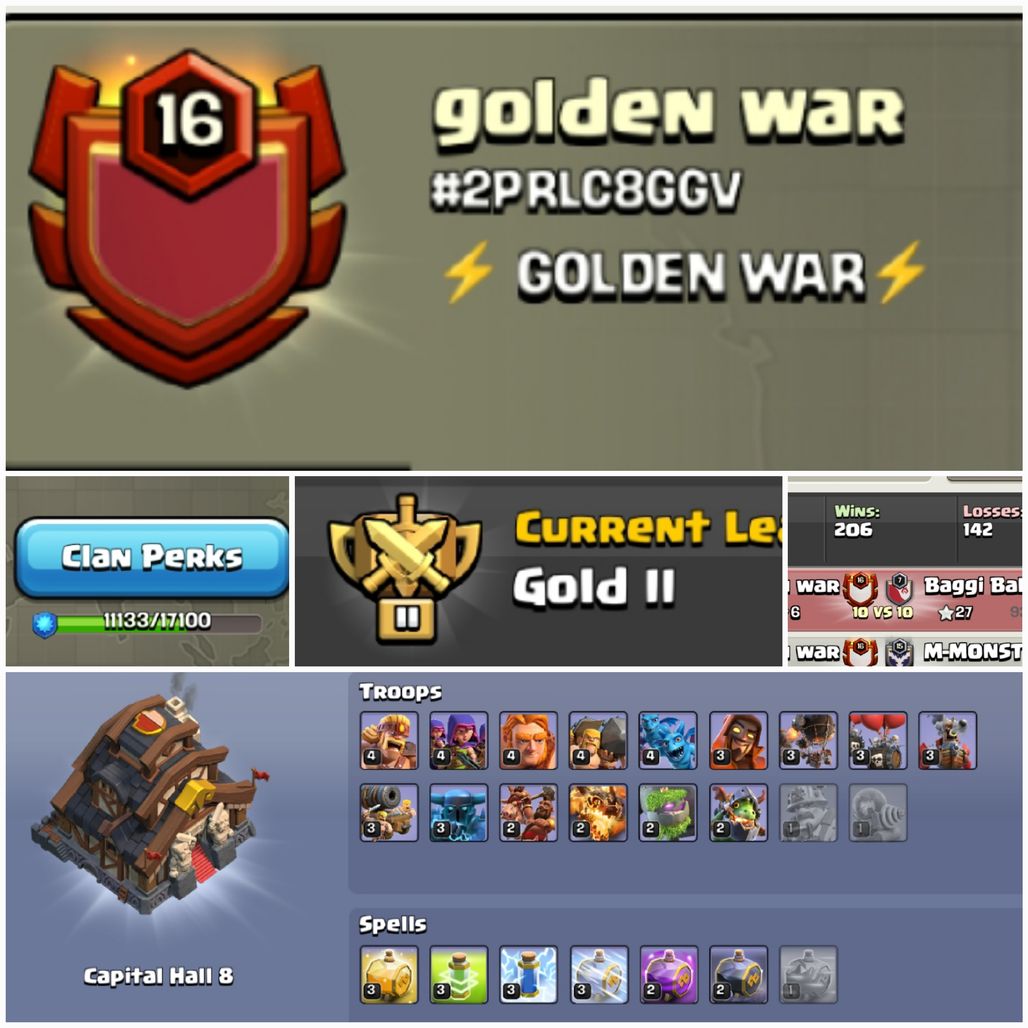
Task: Choose the Lightning spell icon
Action: pos(528,974)
